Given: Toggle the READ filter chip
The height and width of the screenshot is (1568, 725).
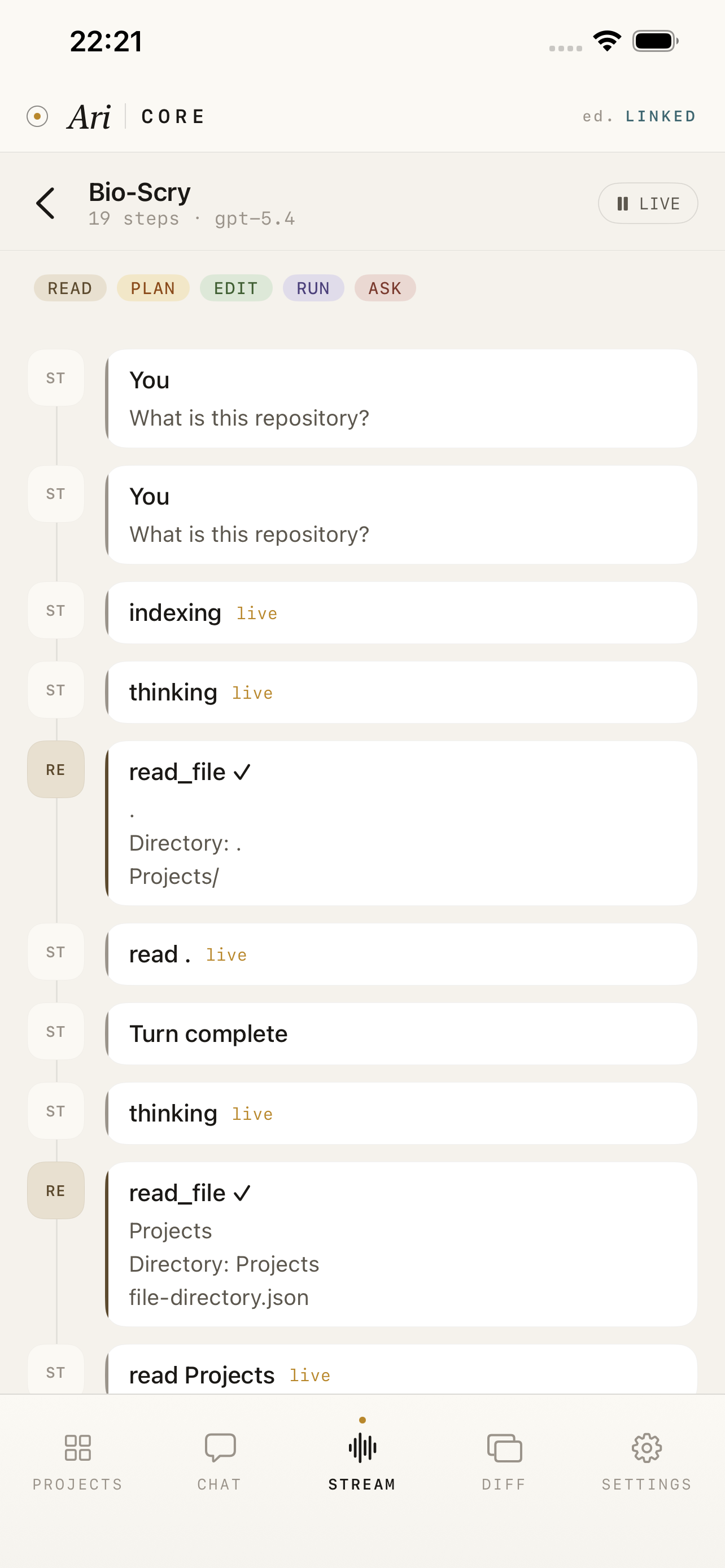Looking at the screenshot, I should pyautogui.click(x=70, y=288).
